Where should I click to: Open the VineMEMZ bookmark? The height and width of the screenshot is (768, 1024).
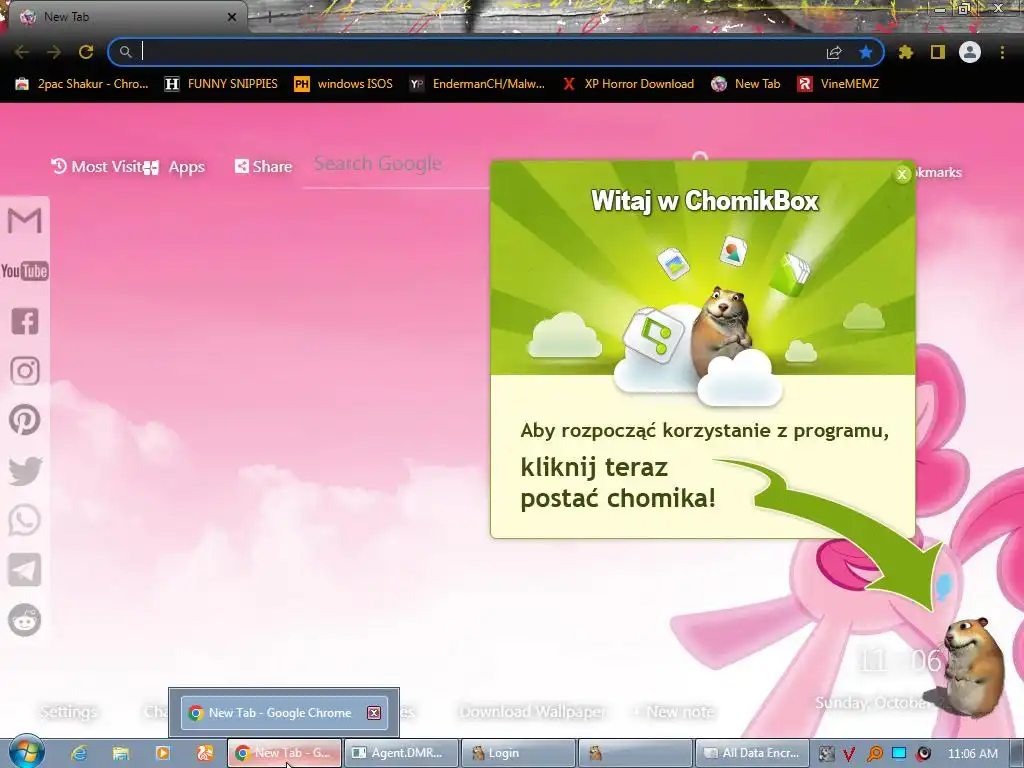[838, 84]
